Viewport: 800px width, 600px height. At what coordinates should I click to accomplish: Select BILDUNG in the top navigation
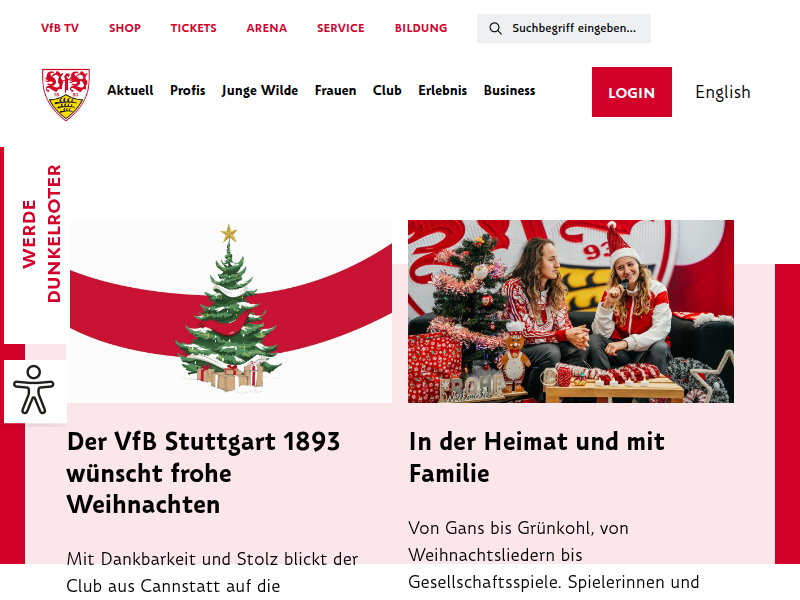[421, 28]
